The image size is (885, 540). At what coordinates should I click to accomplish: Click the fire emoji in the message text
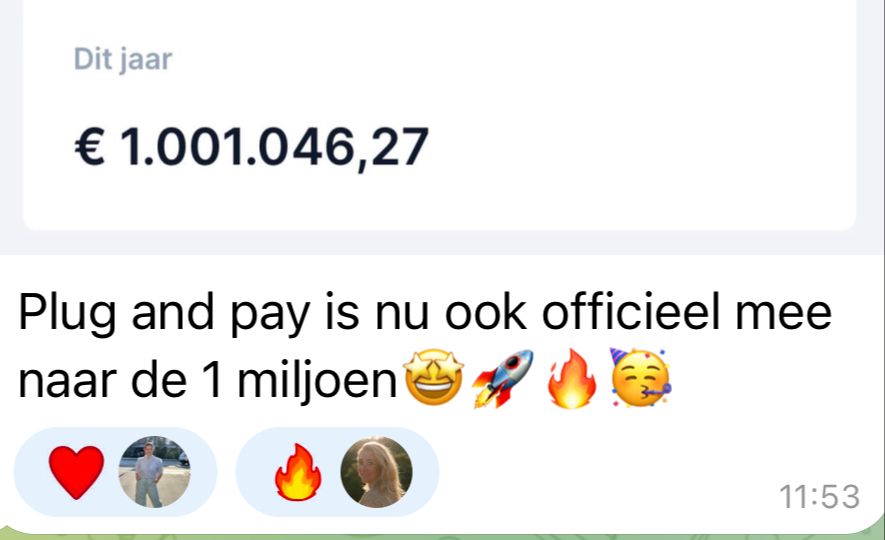(x=572, y=378)
